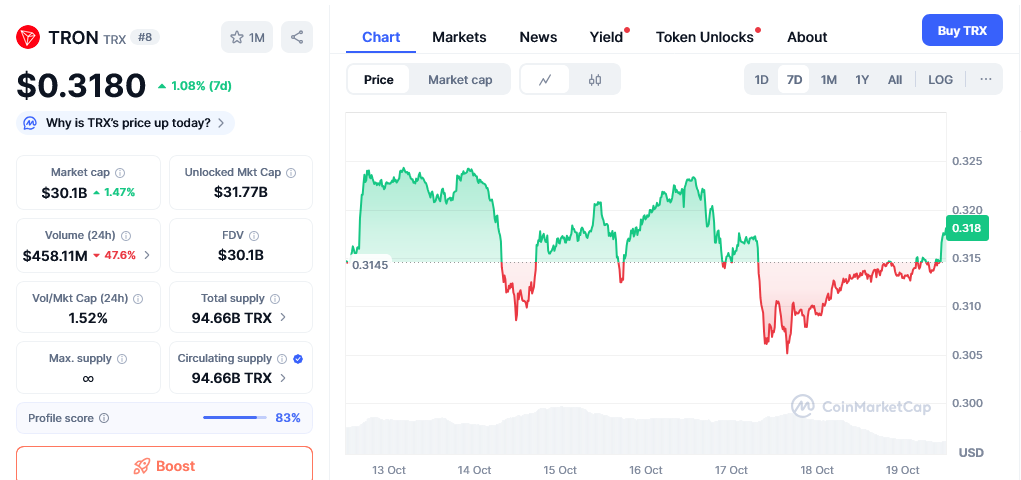Viewport: 1021px width, 480px height.
Task: Open the chart more-options ellipsis
Action: pos(985,80)
